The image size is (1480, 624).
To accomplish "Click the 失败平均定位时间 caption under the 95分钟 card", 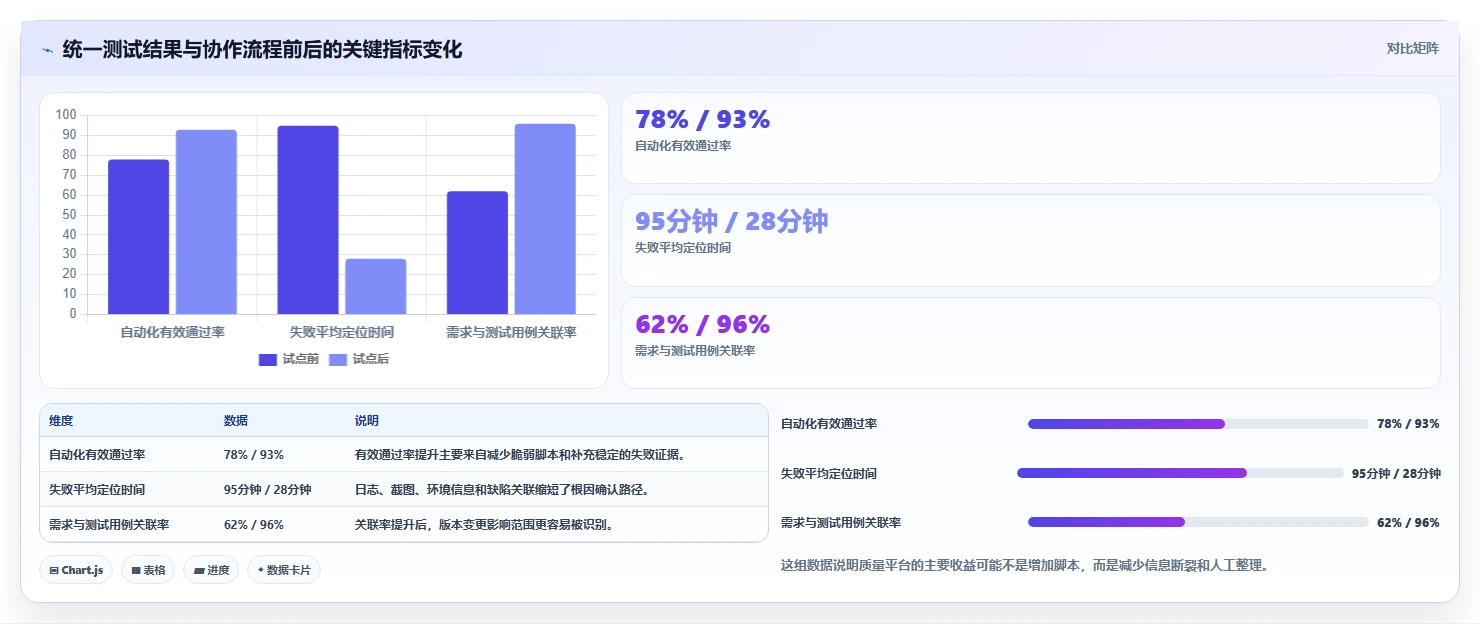I will [683, 248].
